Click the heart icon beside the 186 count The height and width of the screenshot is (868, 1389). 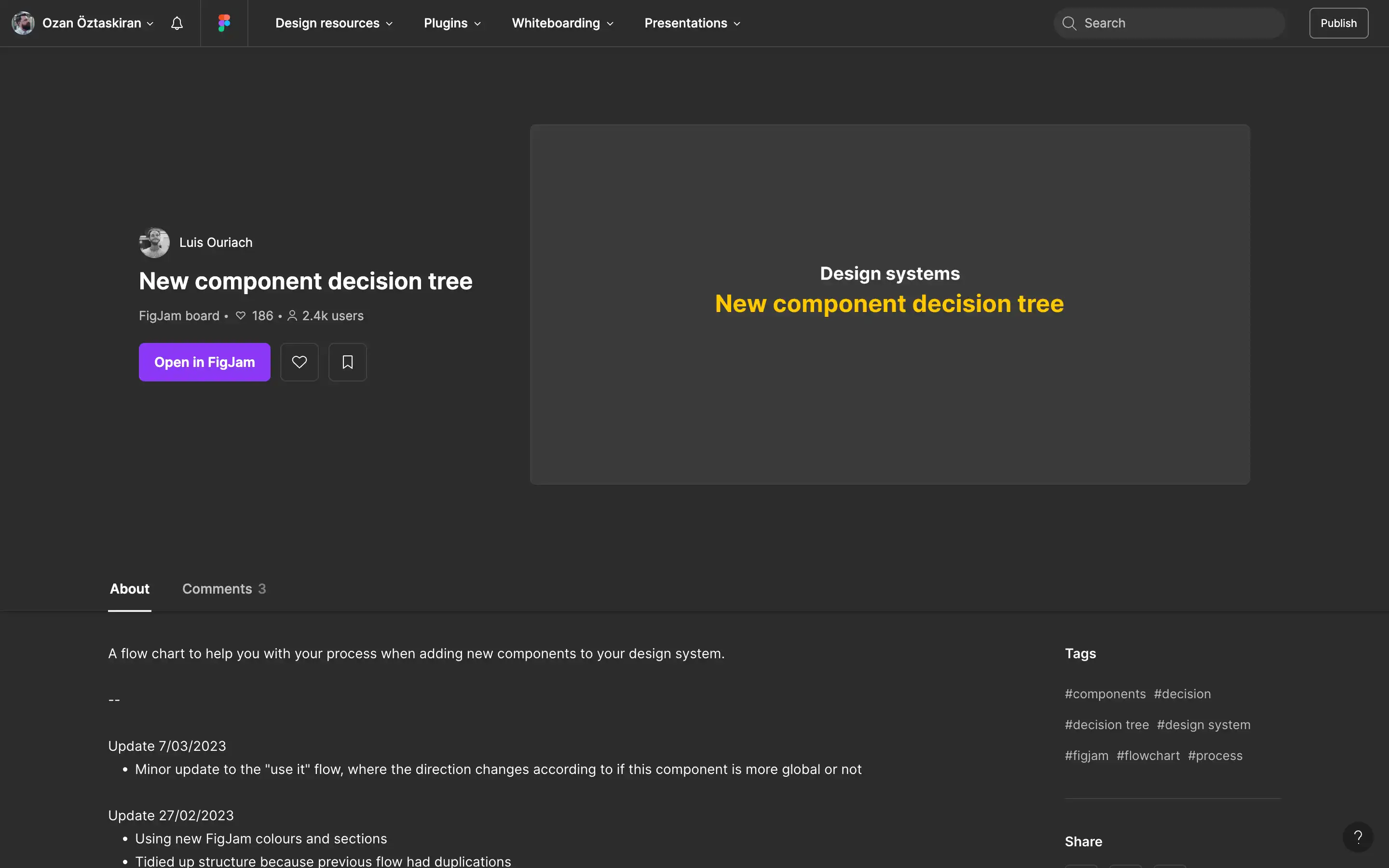241,315
